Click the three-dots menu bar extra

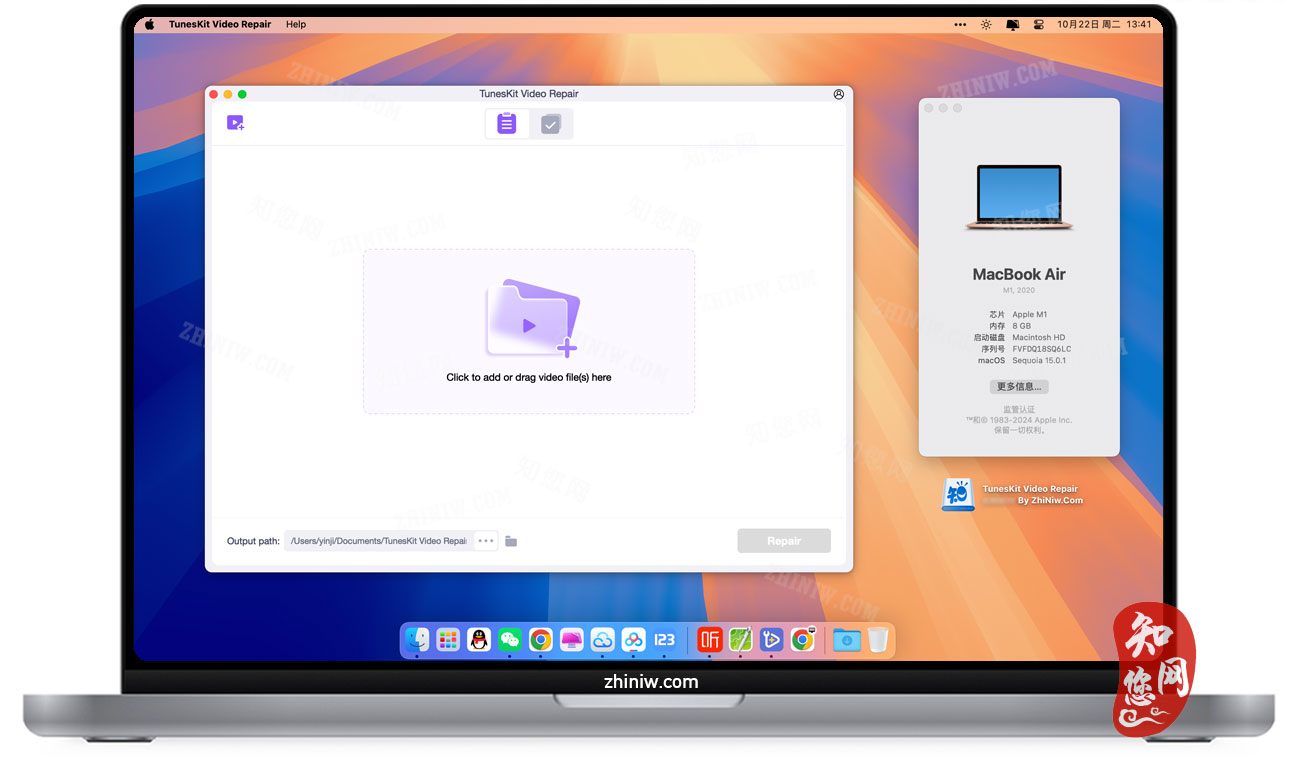click(960, 24)
